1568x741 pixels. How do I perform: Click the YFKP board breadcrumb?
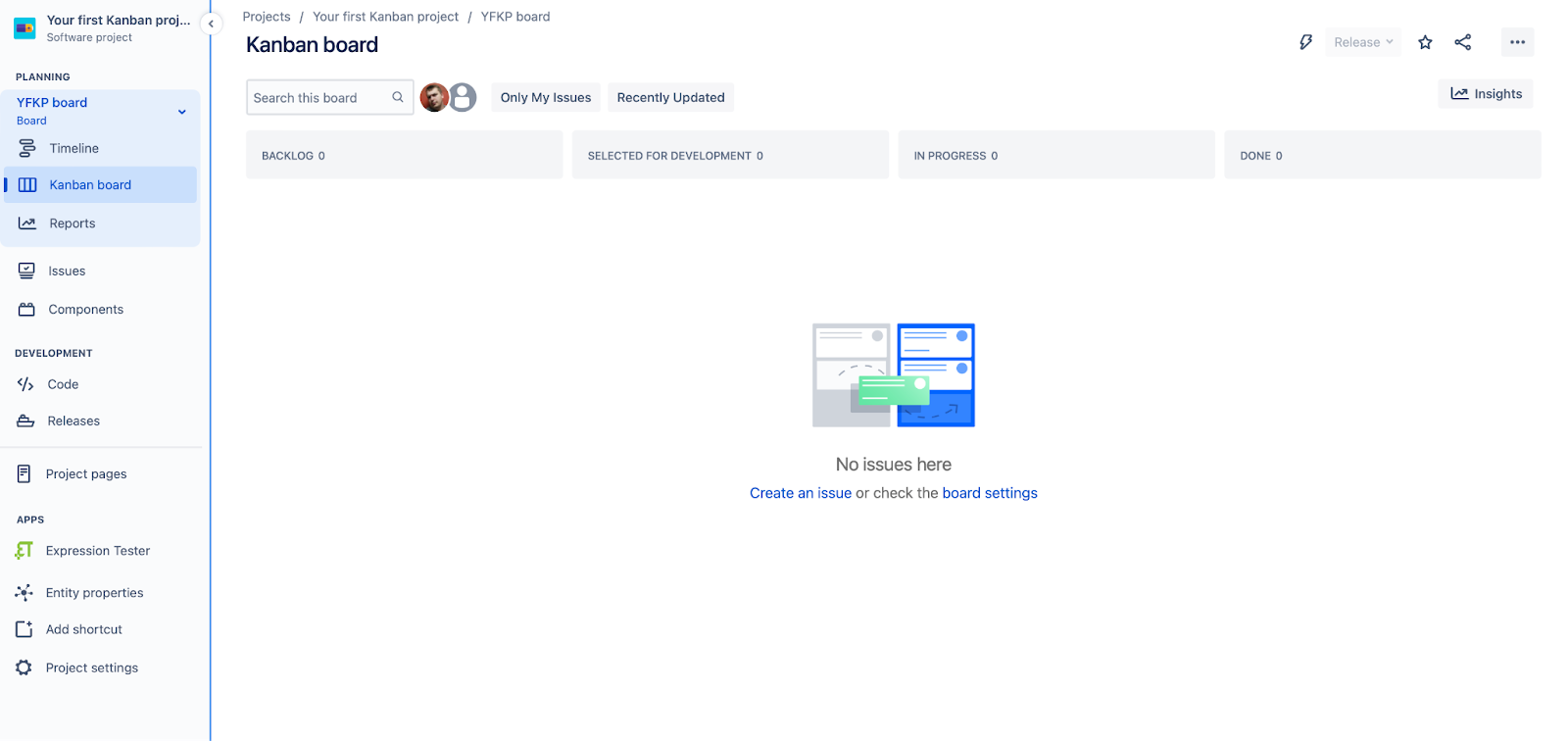(x=515, y=17)
